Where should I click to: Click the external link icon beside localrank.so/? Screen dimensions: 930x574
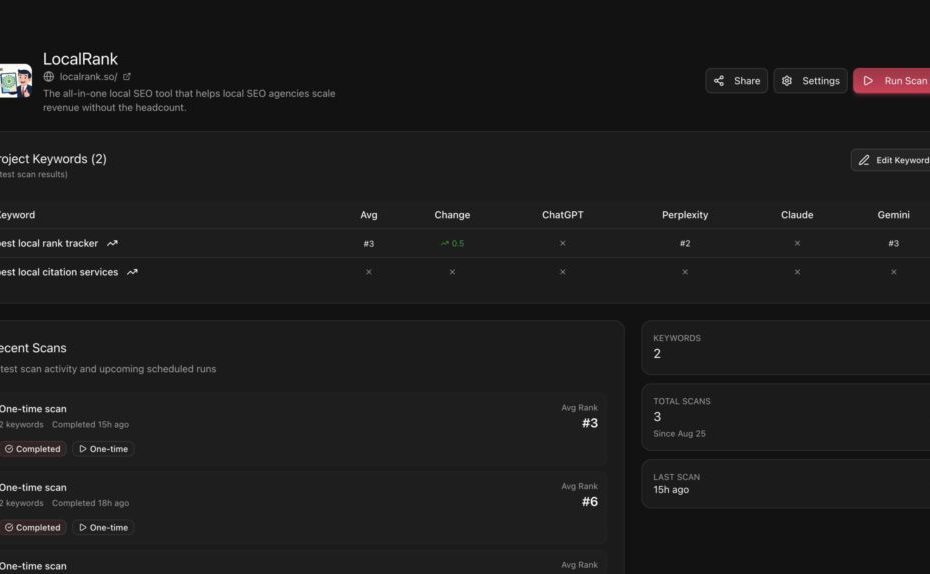[x=126, y=76]
